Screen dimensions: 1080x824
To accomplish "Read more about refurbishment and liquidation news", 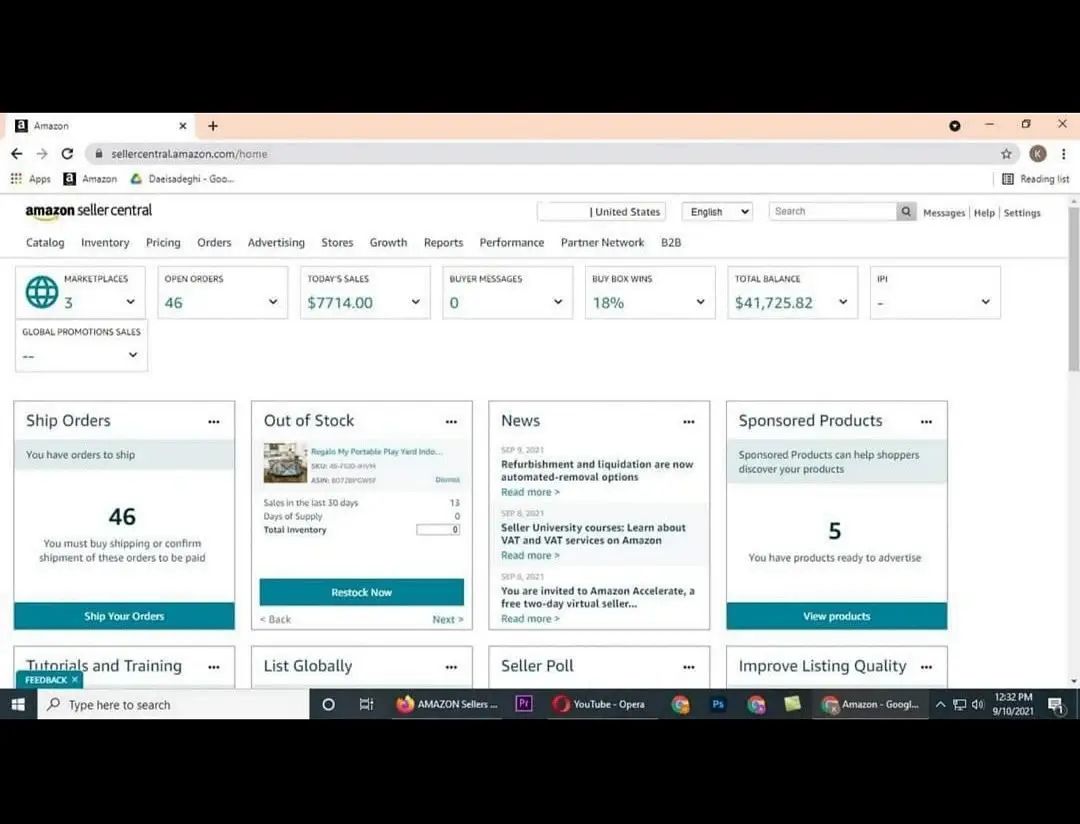I will (x=530, y=492).
